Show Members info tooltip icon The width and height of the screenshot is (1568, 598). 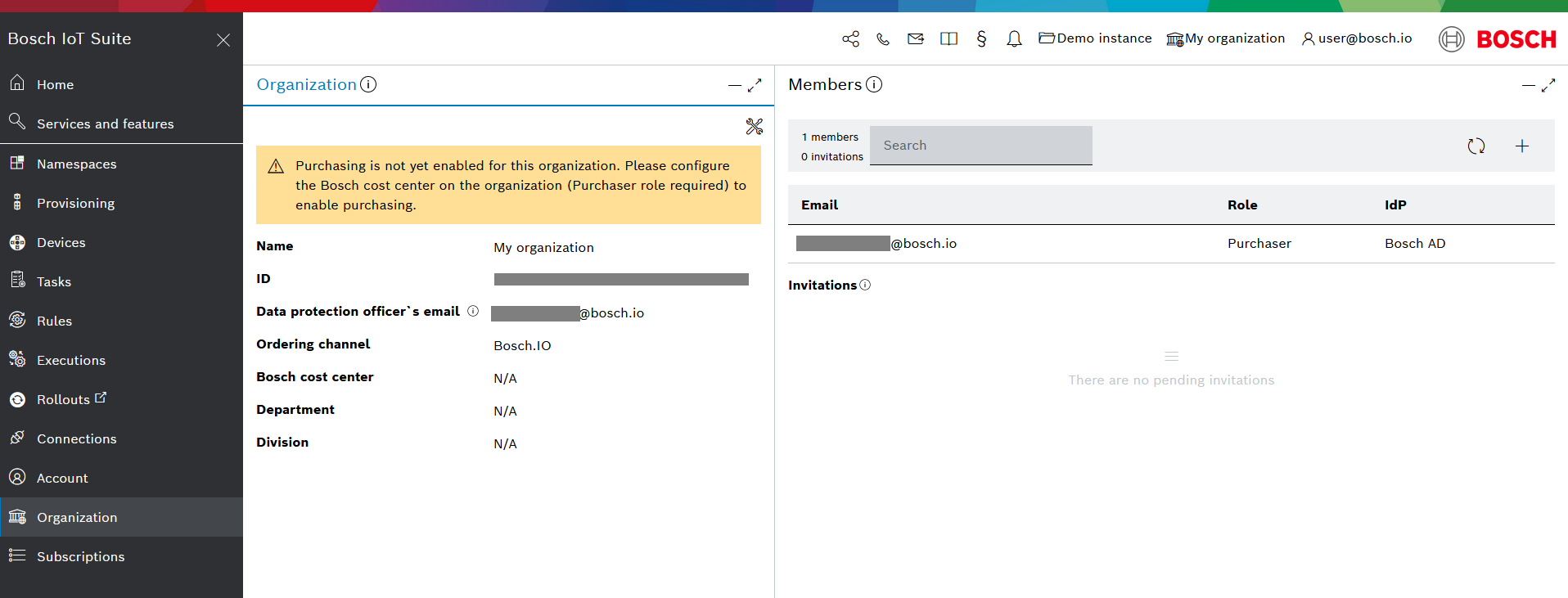coord(874,84)
